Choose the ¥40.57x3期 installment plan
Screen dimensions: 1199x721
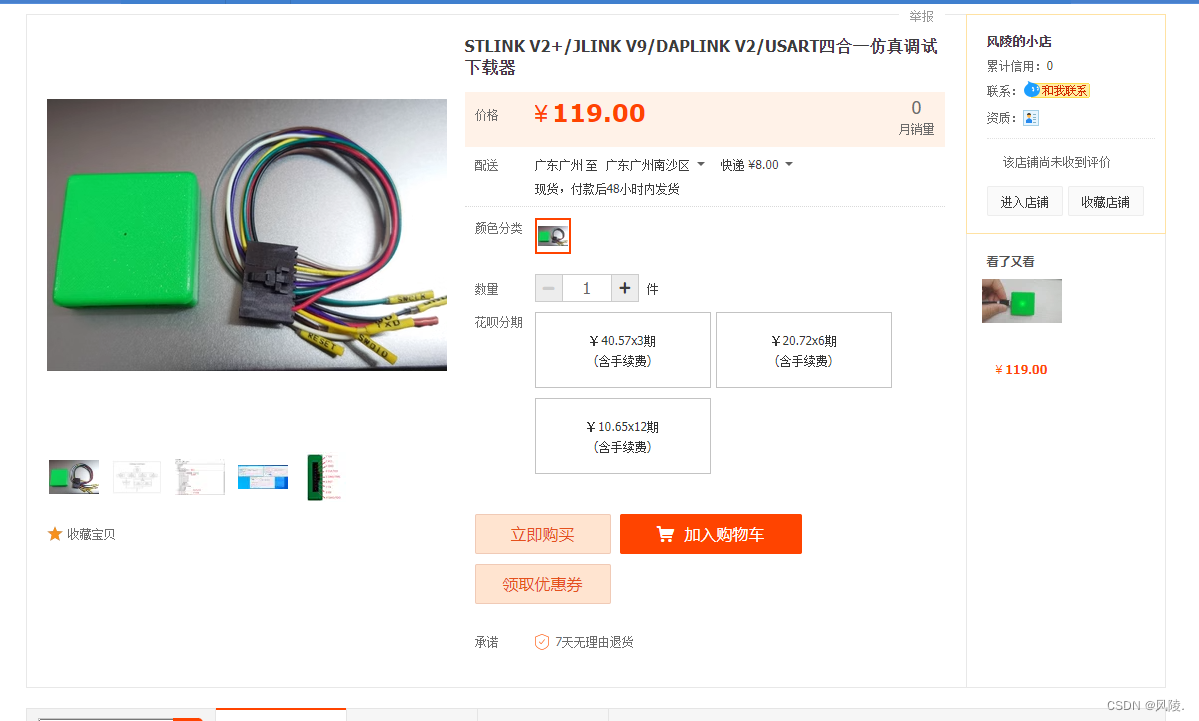click(622, 350)
